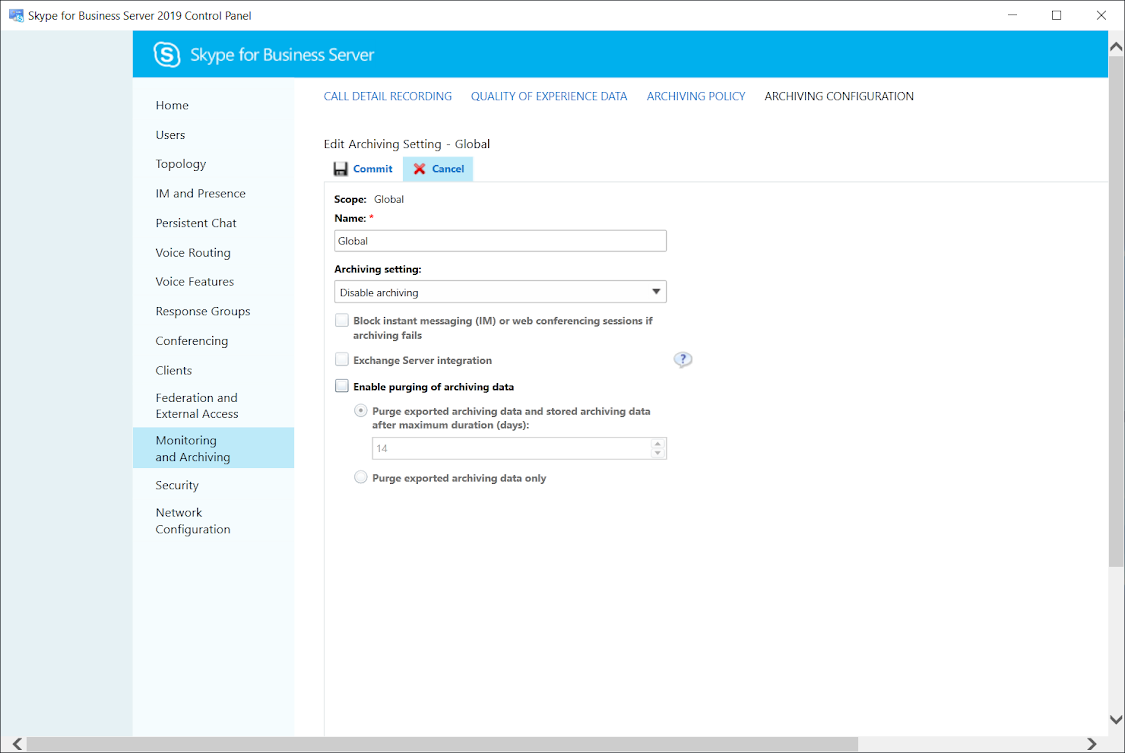Select purge exported and stored data radio
This screenshot has height=753, width=1125.
(x=361, y=411)
